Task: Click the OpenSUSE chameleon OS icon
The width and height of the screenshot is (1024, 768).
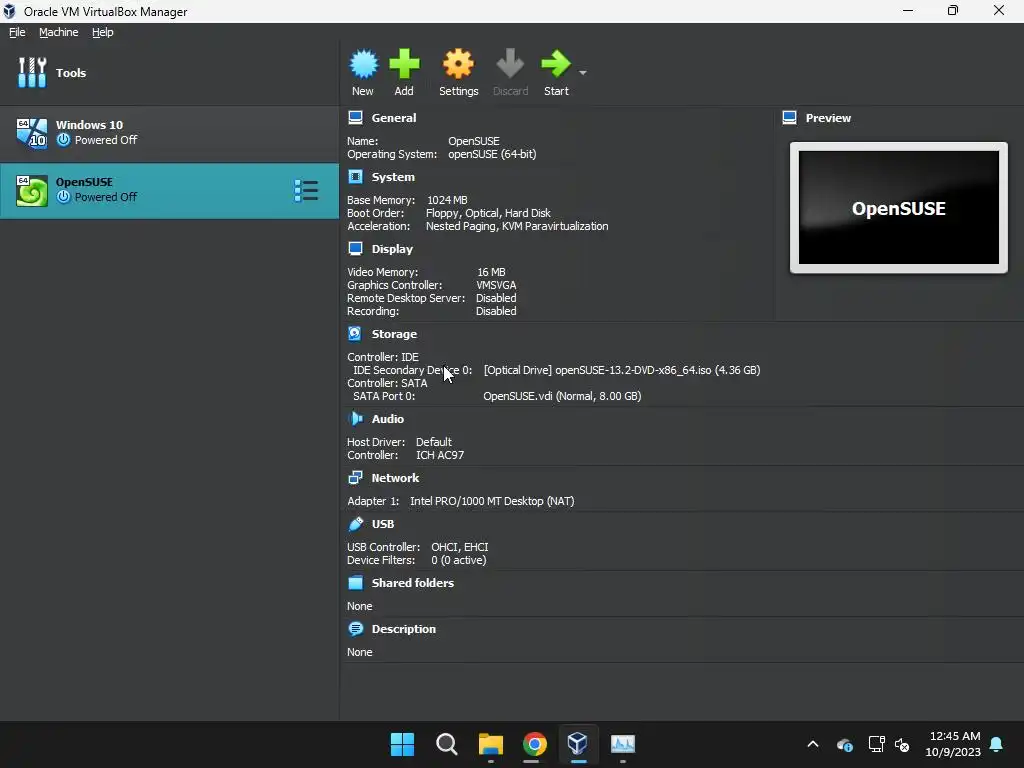Action: [x=32, y=191]
